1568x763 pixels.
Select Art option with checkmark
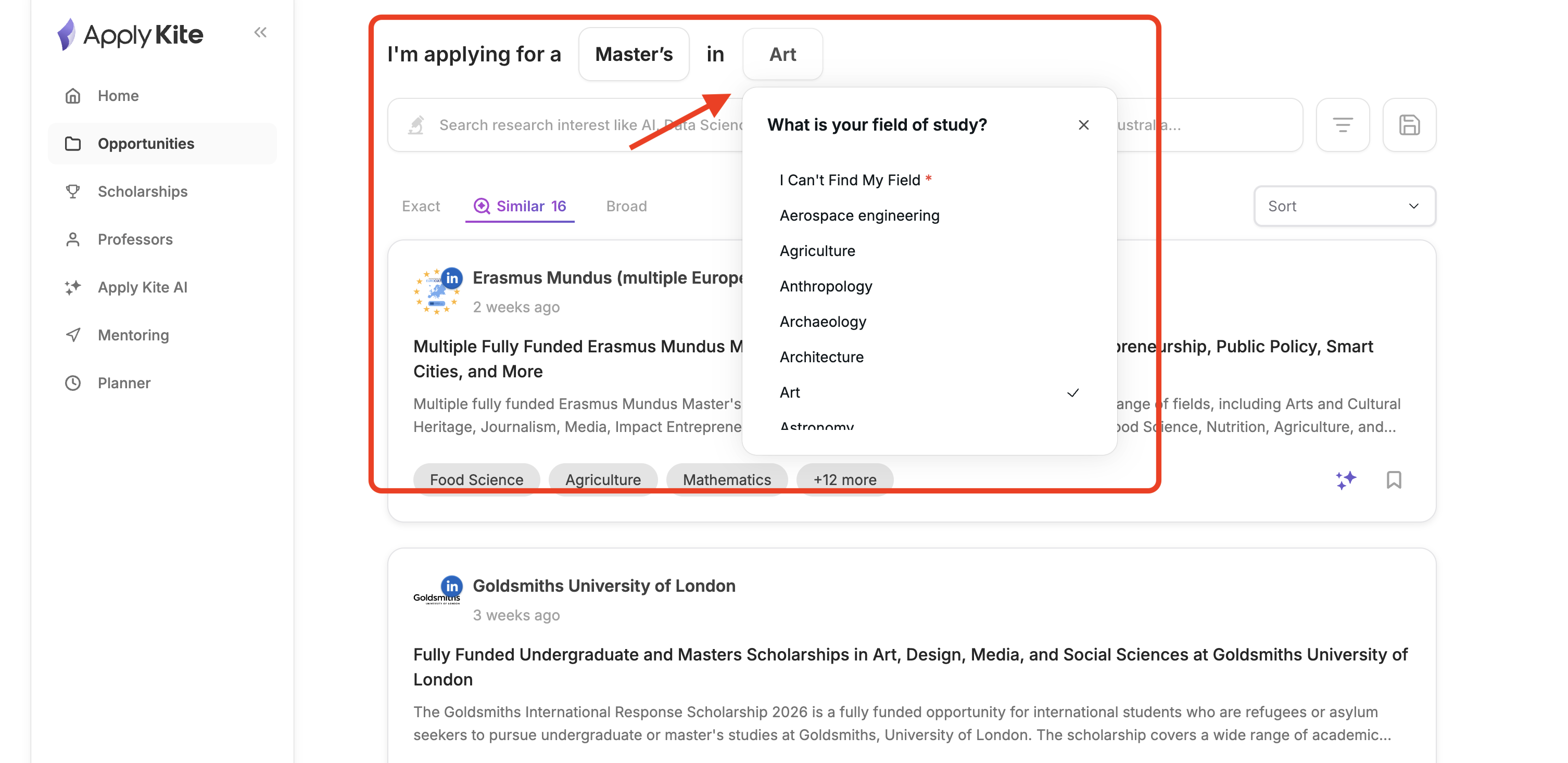click(790, 392)
